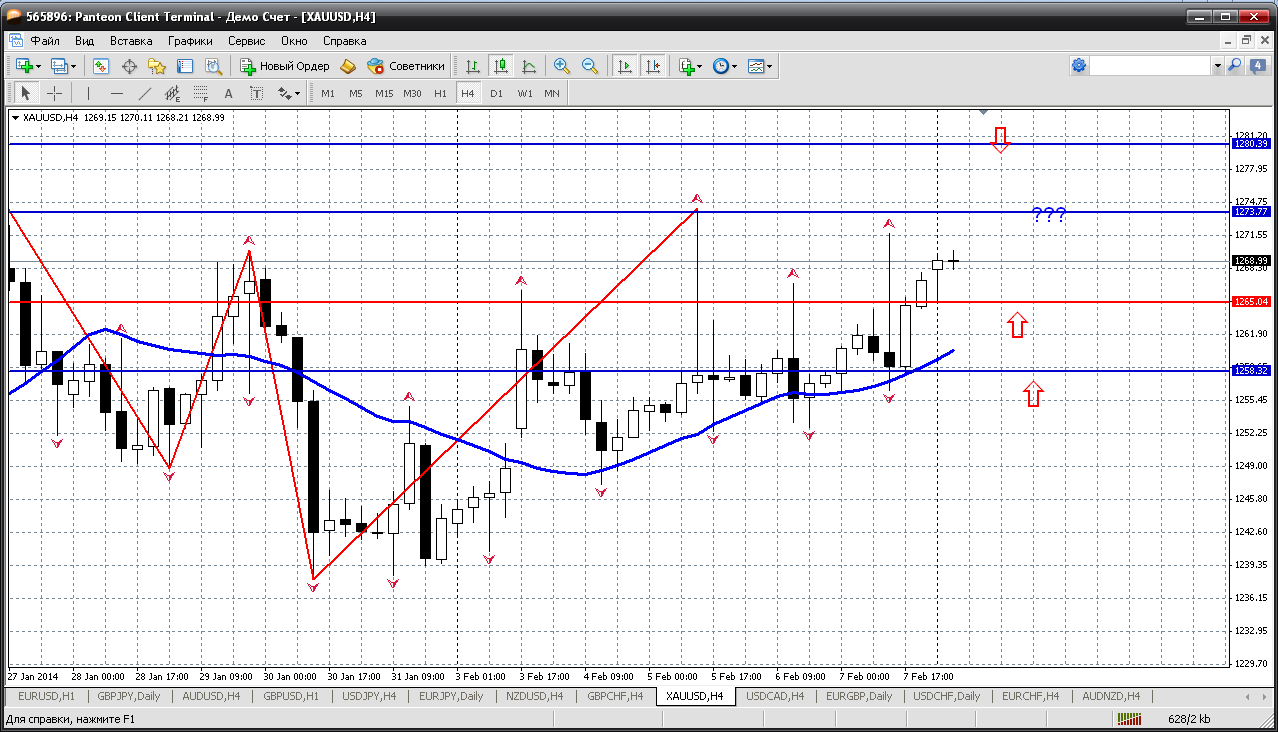Screen dimensions: 1278x732
Task: Click the Новый Ордер button
Action: (285, 66)
